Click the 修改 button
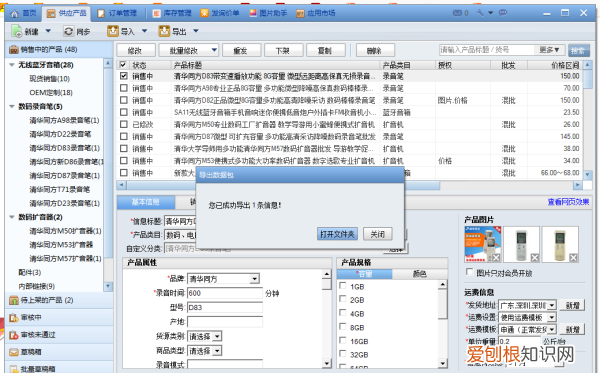The height and width of the screenshot is (373, 600). pos(136,50)
